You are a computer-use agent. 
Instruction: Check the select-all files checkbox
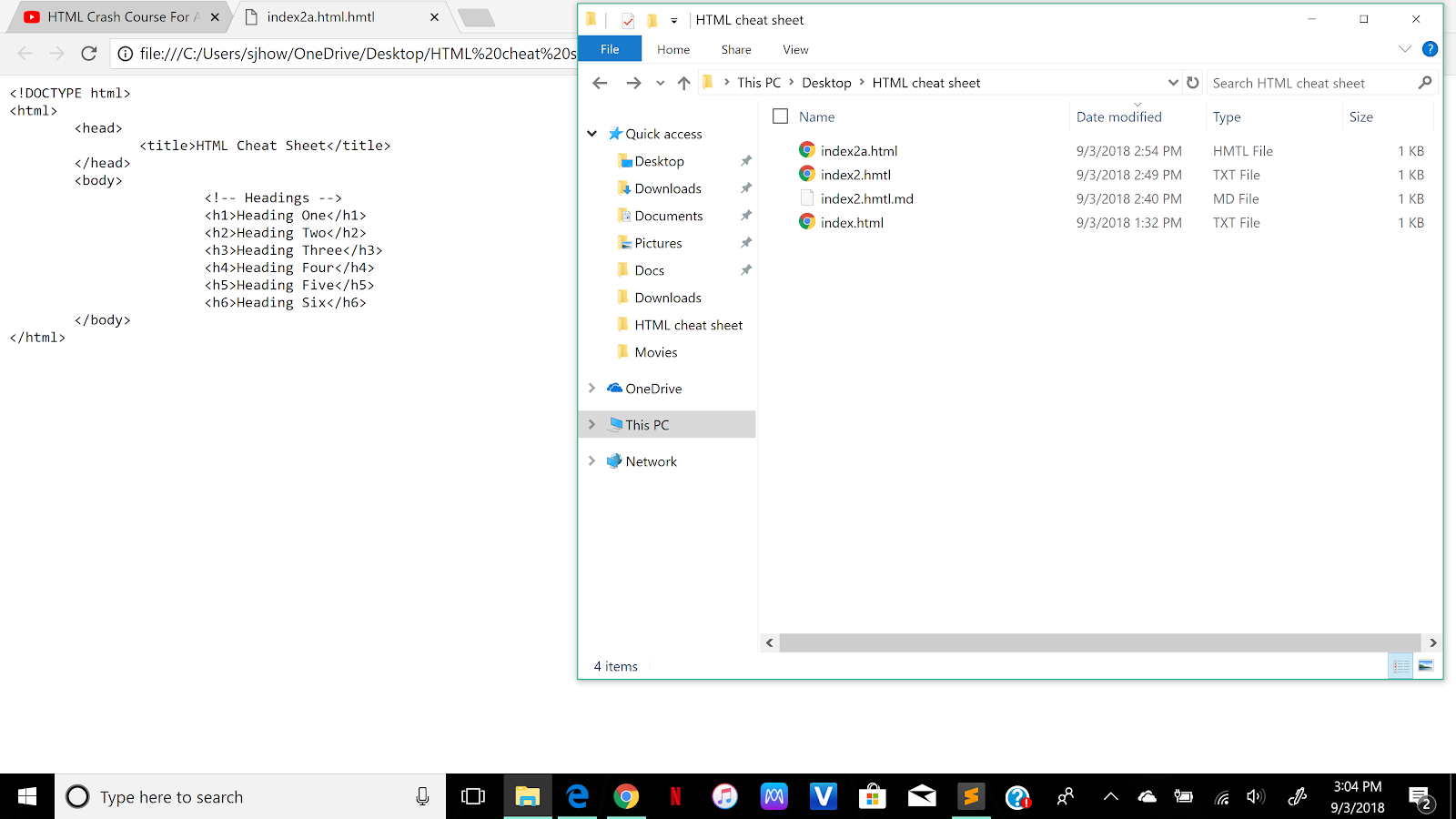click(780, 116)
